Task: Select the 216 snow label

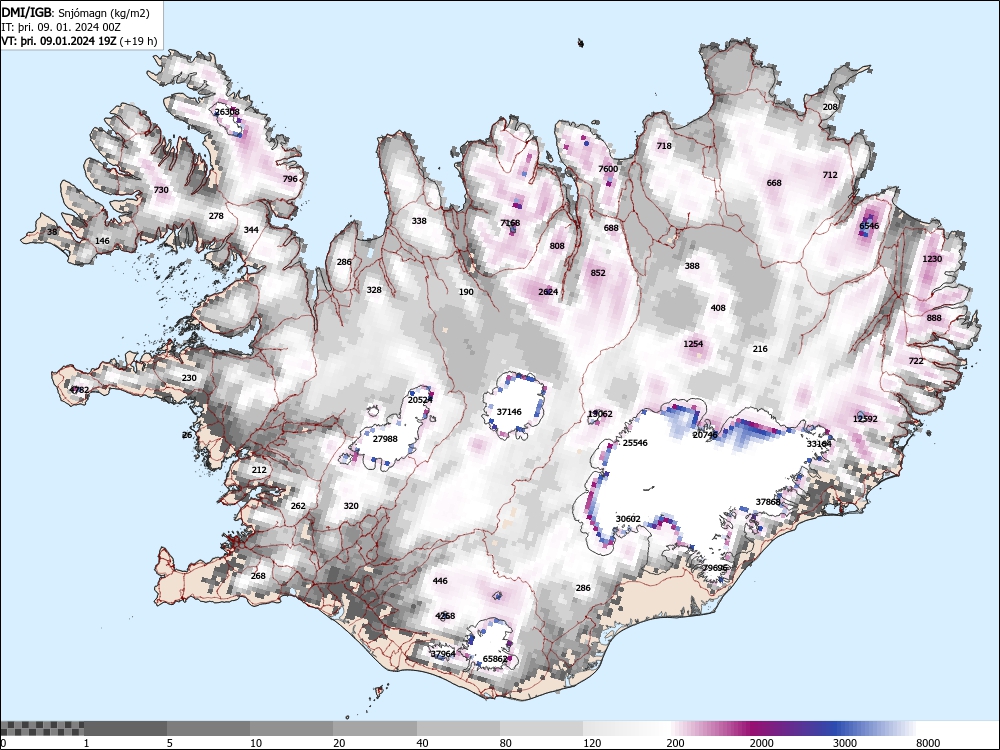Action: [x=760, y=348]
